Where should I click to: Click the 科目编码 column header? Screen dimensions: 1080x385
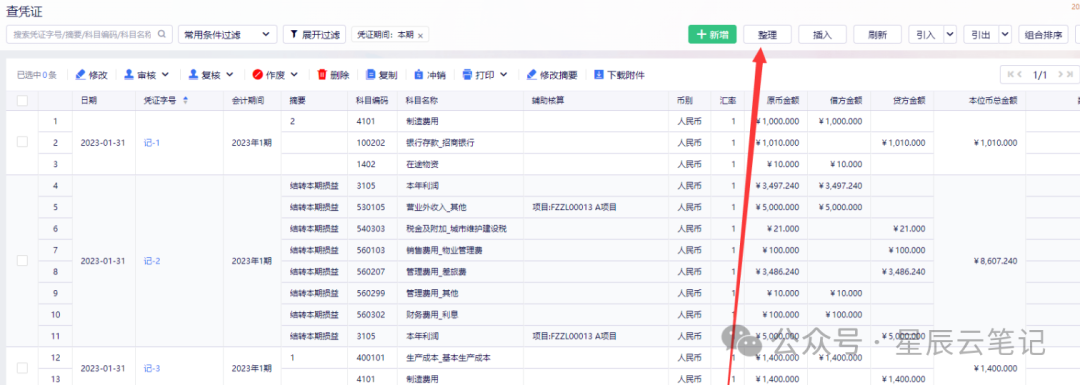tap(372, 100)
